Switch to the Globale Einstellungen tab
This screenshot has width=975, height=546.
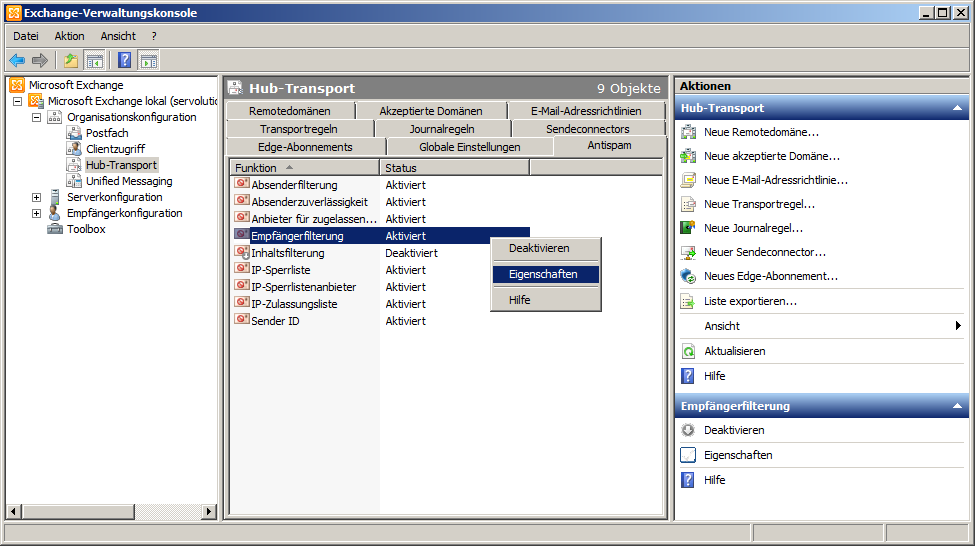[x=470, y=147]
